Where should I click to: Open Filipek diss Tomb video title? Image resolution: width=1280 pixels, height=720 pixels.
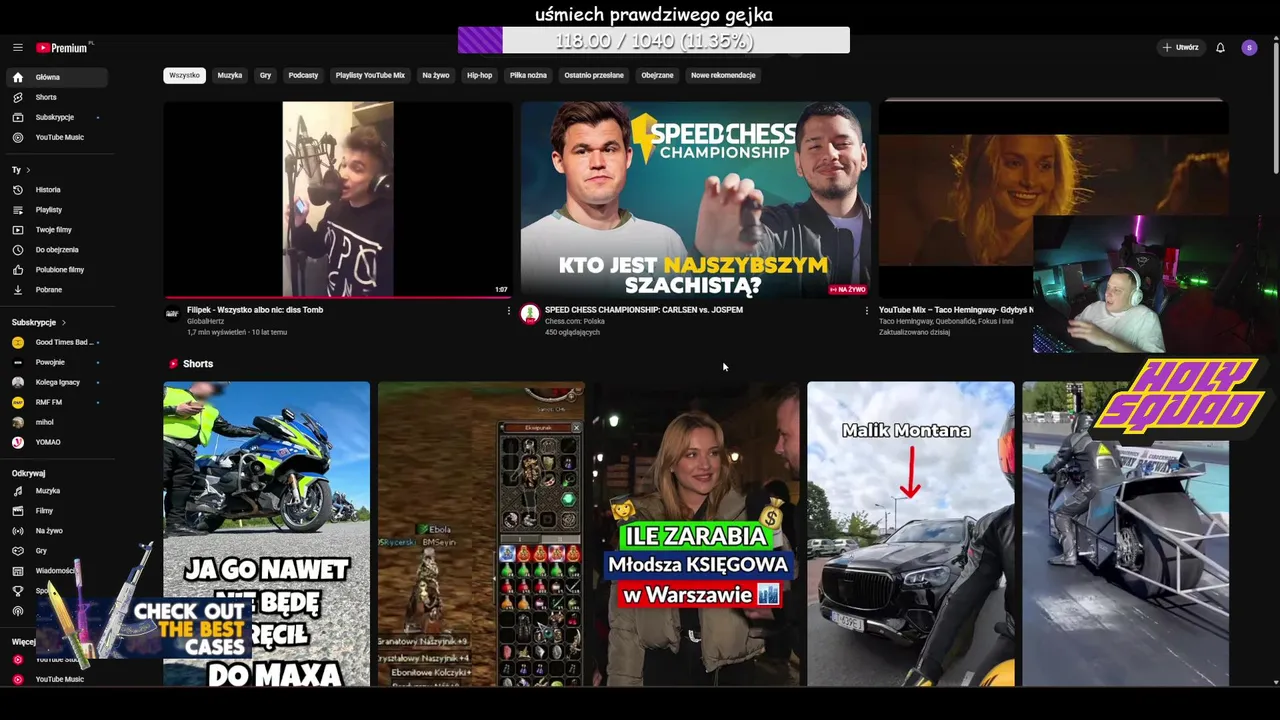pyautogui.click(x=255, y=310)
